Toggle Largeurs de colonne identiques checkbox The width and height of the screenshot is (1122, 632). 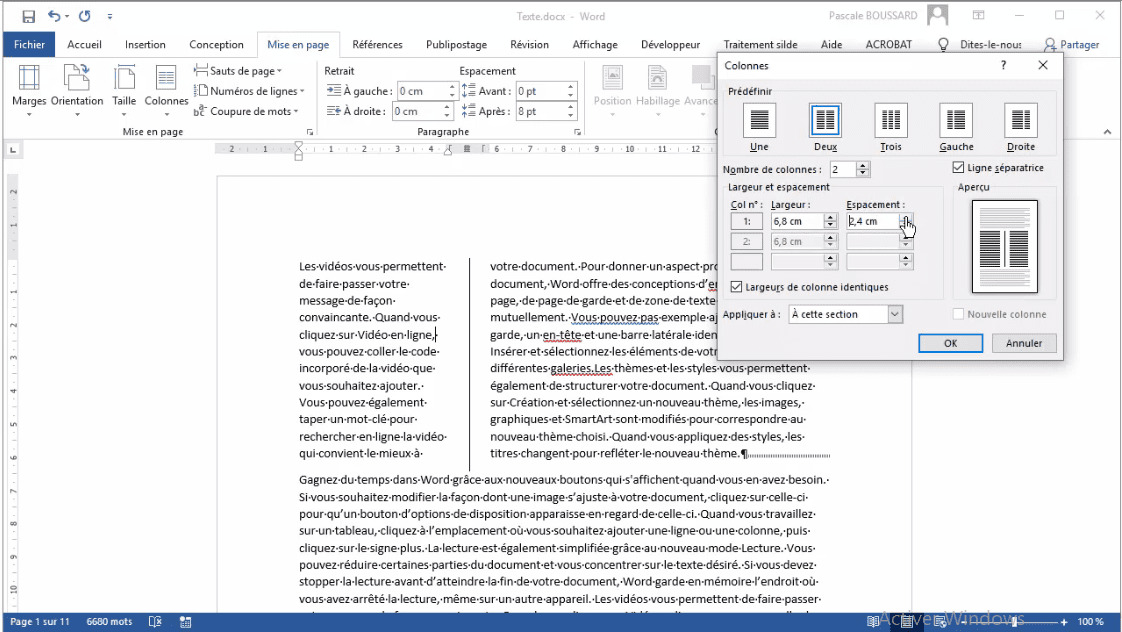pyautogui.click(x=736, y=287)
